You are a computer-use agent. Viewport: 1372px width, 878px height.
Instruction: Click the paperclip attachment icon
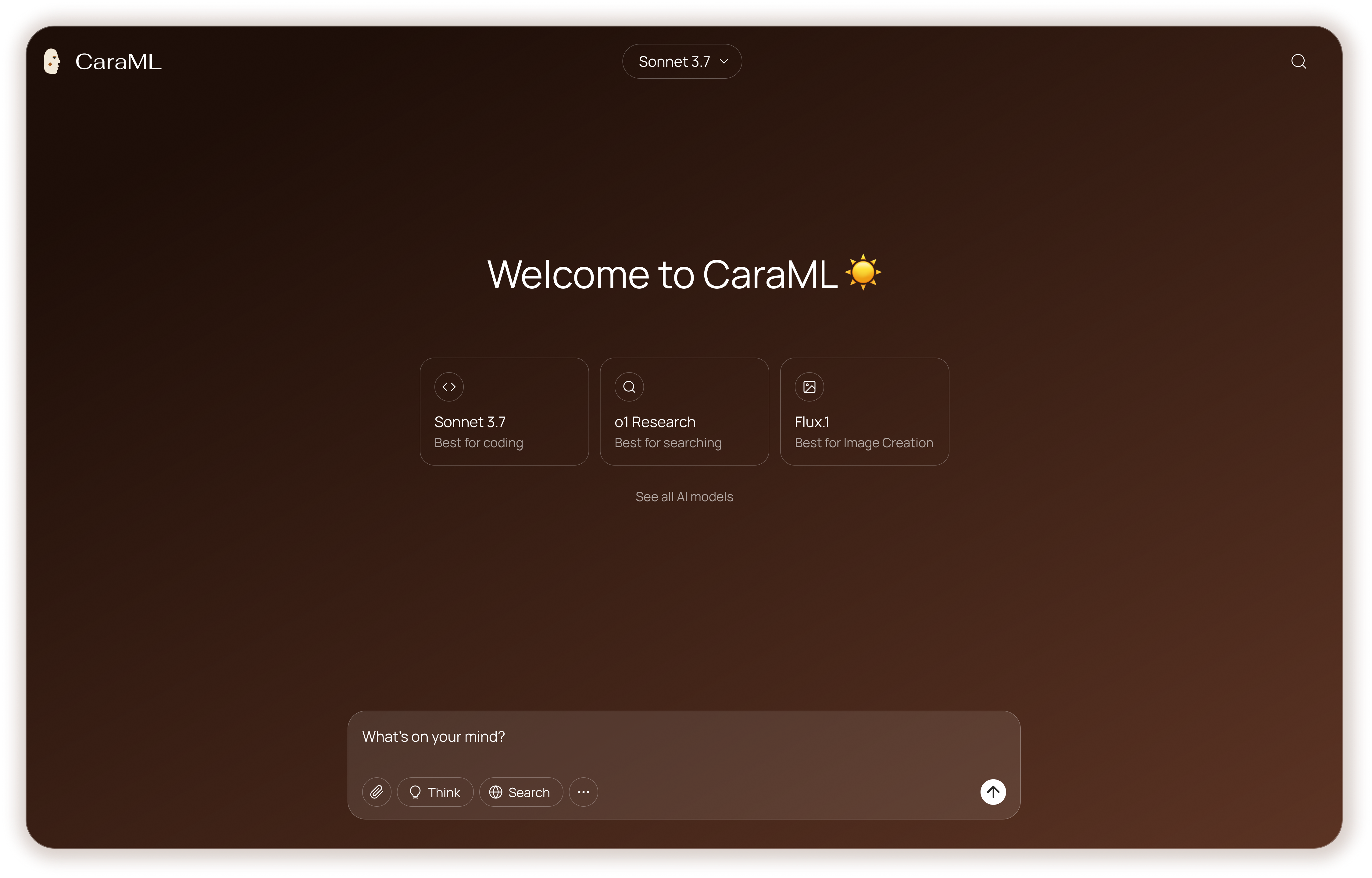pos(377,792)
